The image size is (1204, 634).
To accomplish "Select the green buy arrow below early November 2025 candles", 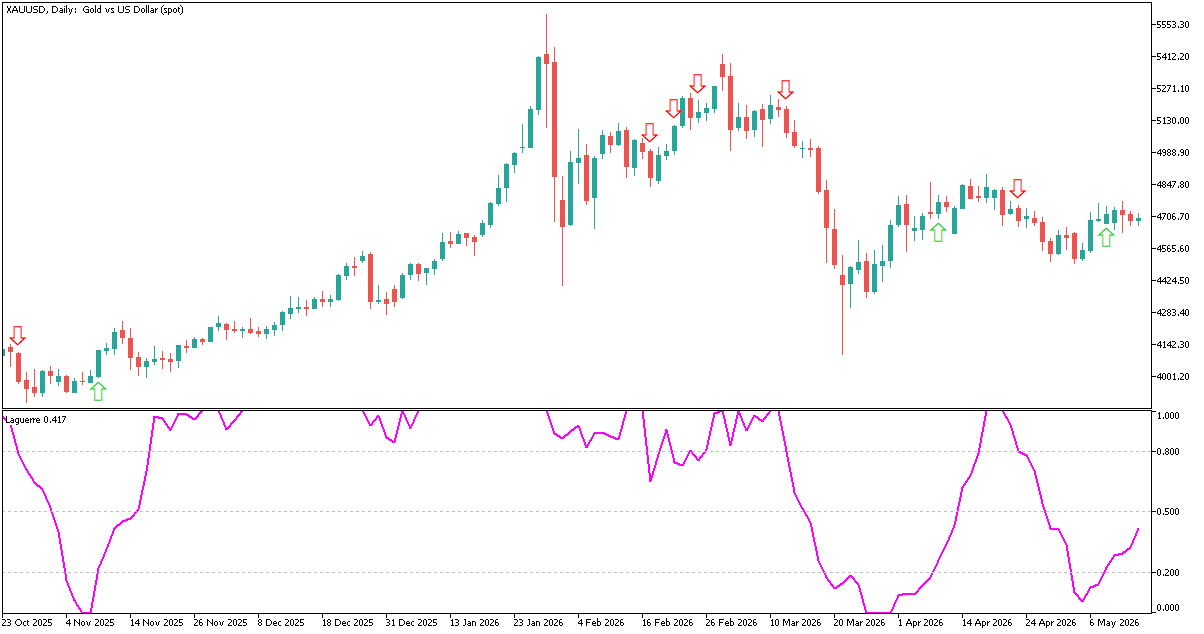I will click(97, 391).
